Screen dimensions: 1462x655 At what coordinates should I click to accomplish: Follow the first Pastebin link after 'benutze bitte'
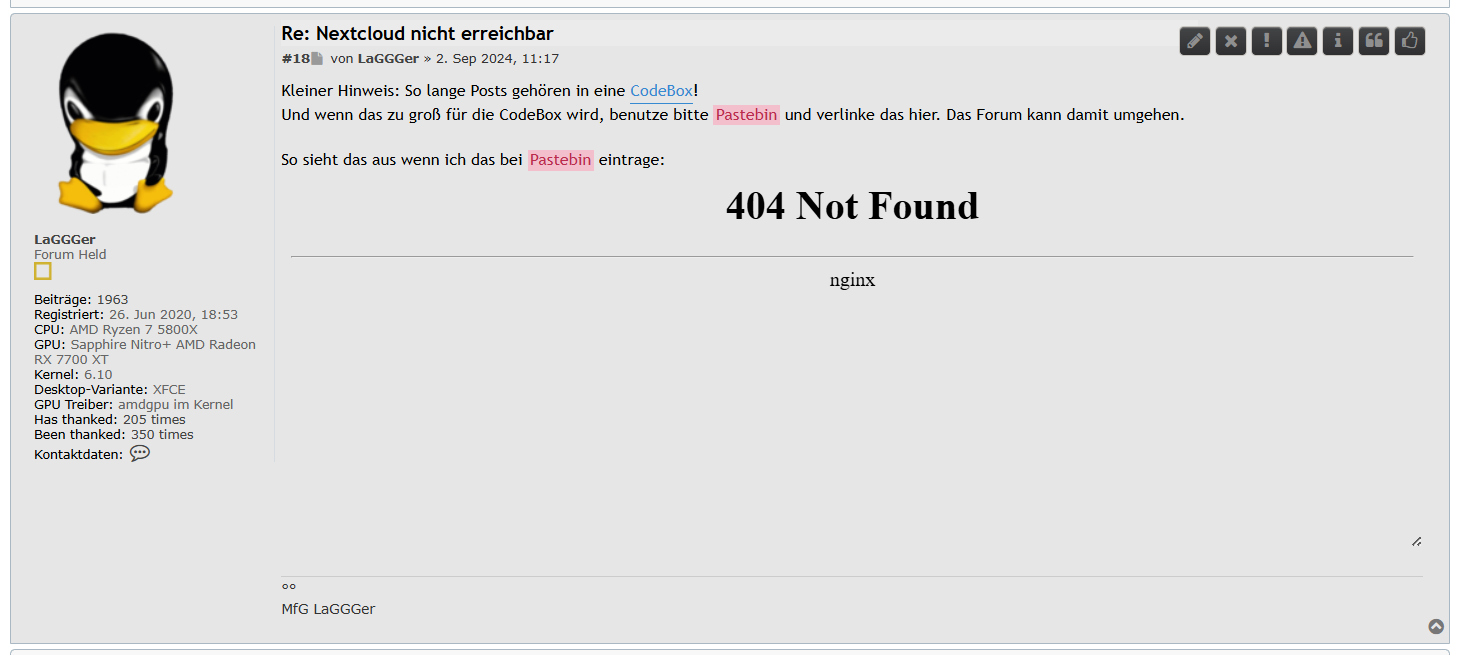tap(746, 115)
